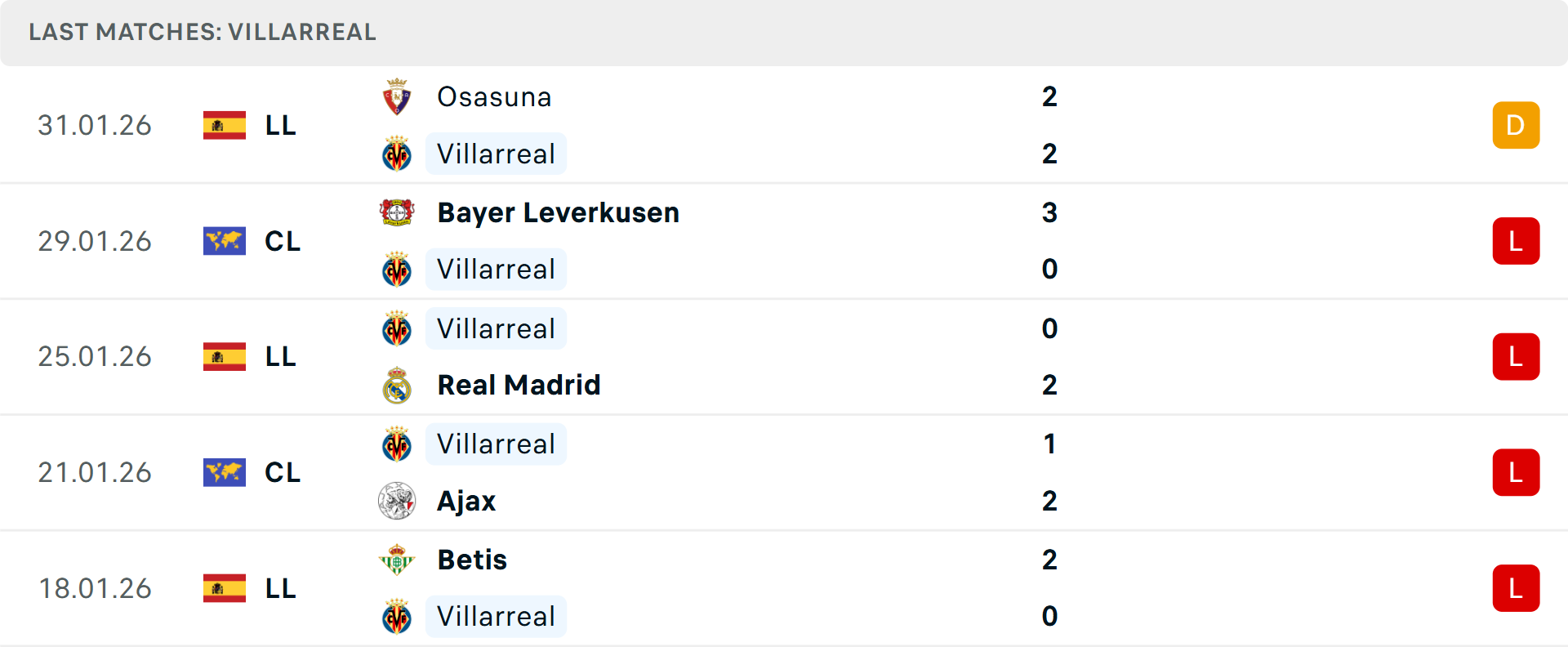1568x647 pixels.
Task: Click the Bayer Leverkusen club crest
Action: (x=397, y=212)
